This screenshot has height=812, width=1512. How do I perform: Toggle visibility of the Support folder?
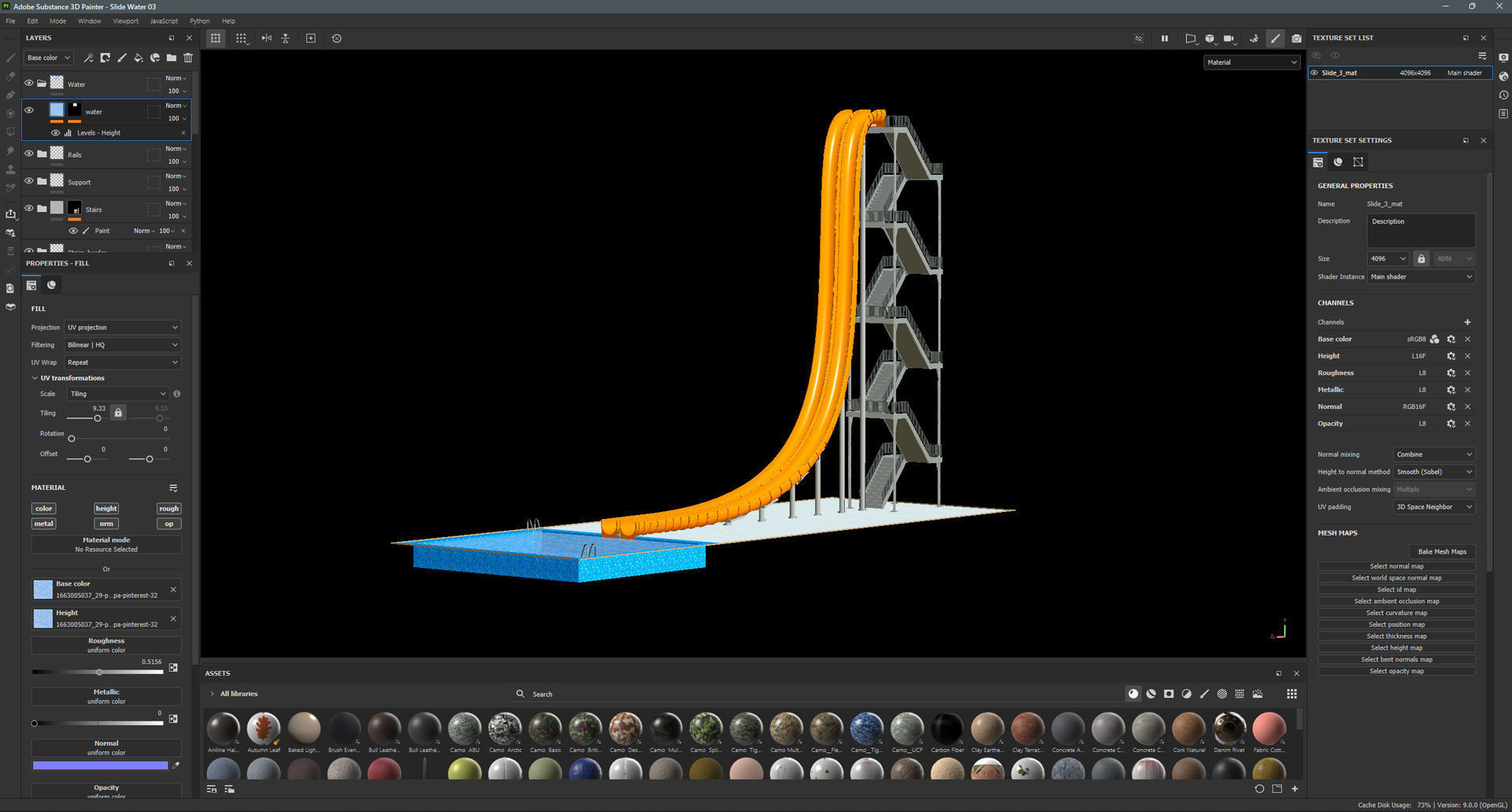29,181
